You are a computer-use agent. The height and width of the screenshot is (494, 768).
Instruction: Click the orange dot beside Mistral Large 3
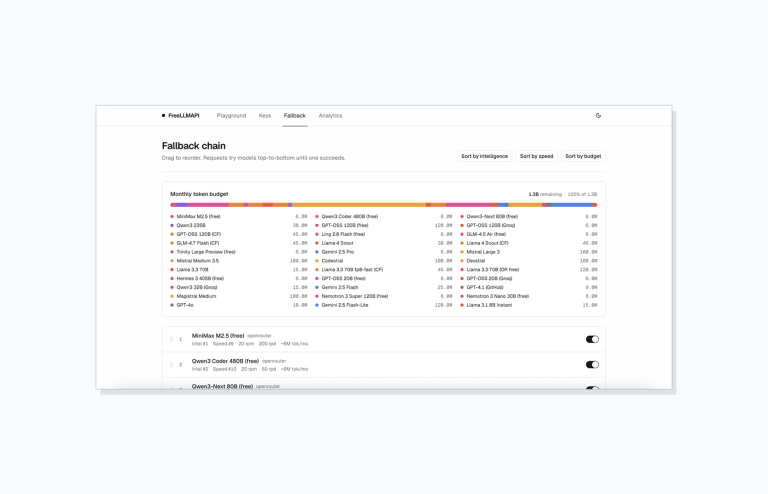tap(462, 252)
